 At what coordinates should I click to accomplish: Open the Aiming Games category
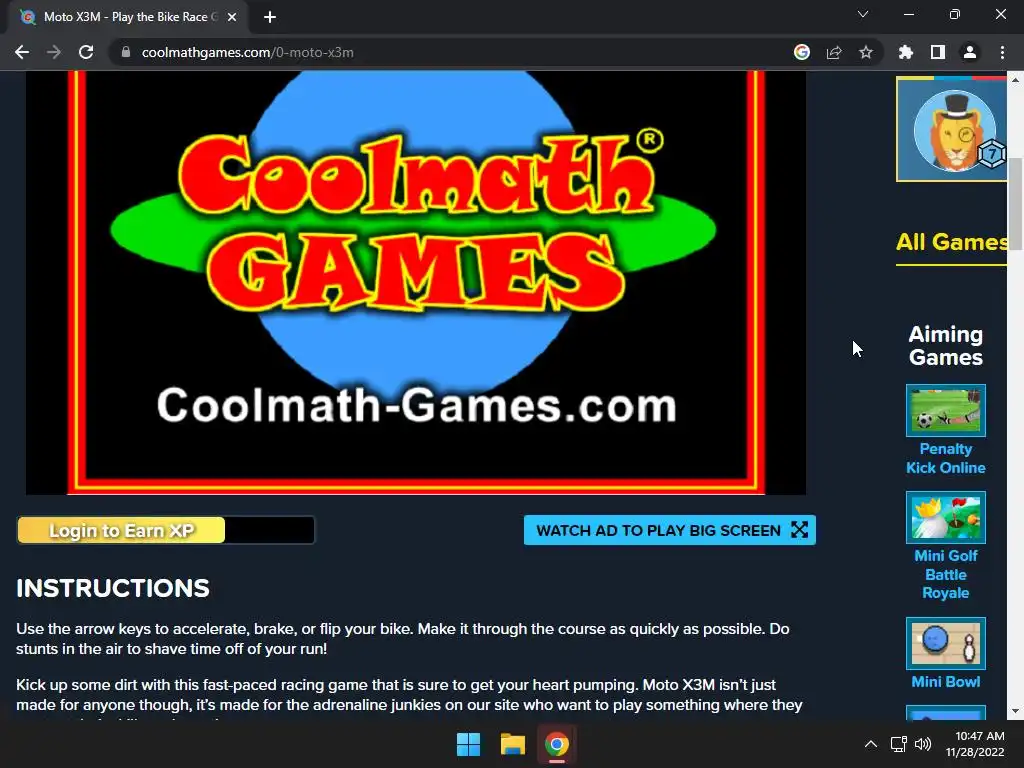coord(946,345)
